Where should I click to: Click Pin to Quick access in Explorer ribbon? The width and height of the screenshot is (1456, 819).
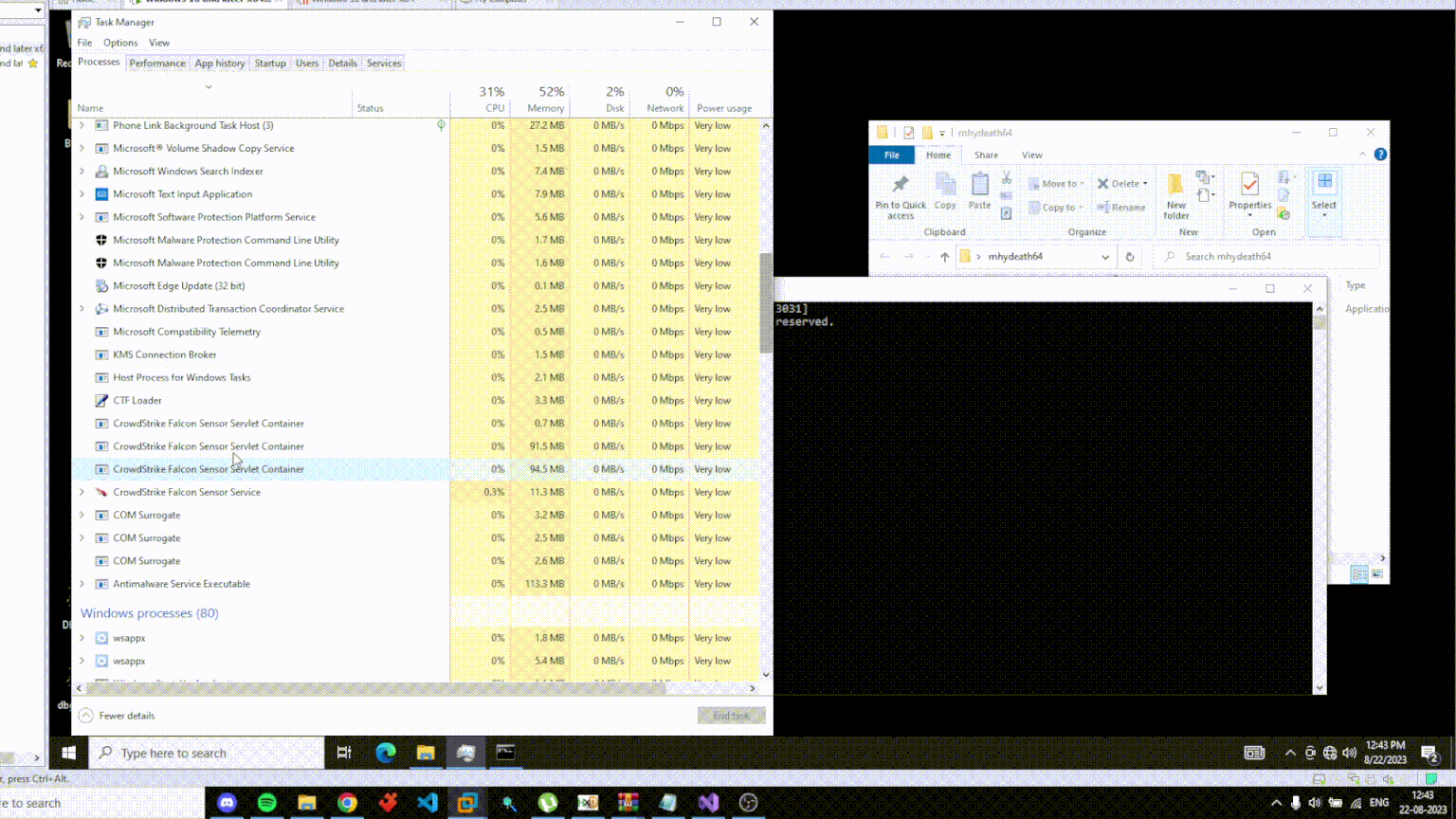click(901, 196)
